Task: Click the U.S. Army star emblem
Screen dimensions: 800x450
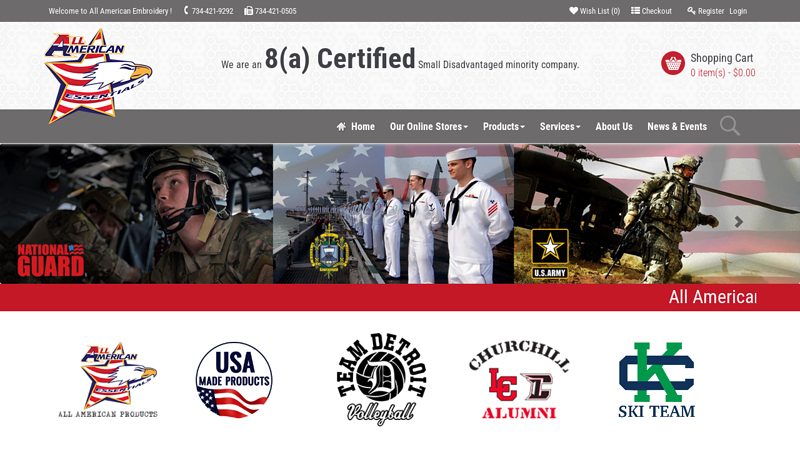Action: point(550,253)
